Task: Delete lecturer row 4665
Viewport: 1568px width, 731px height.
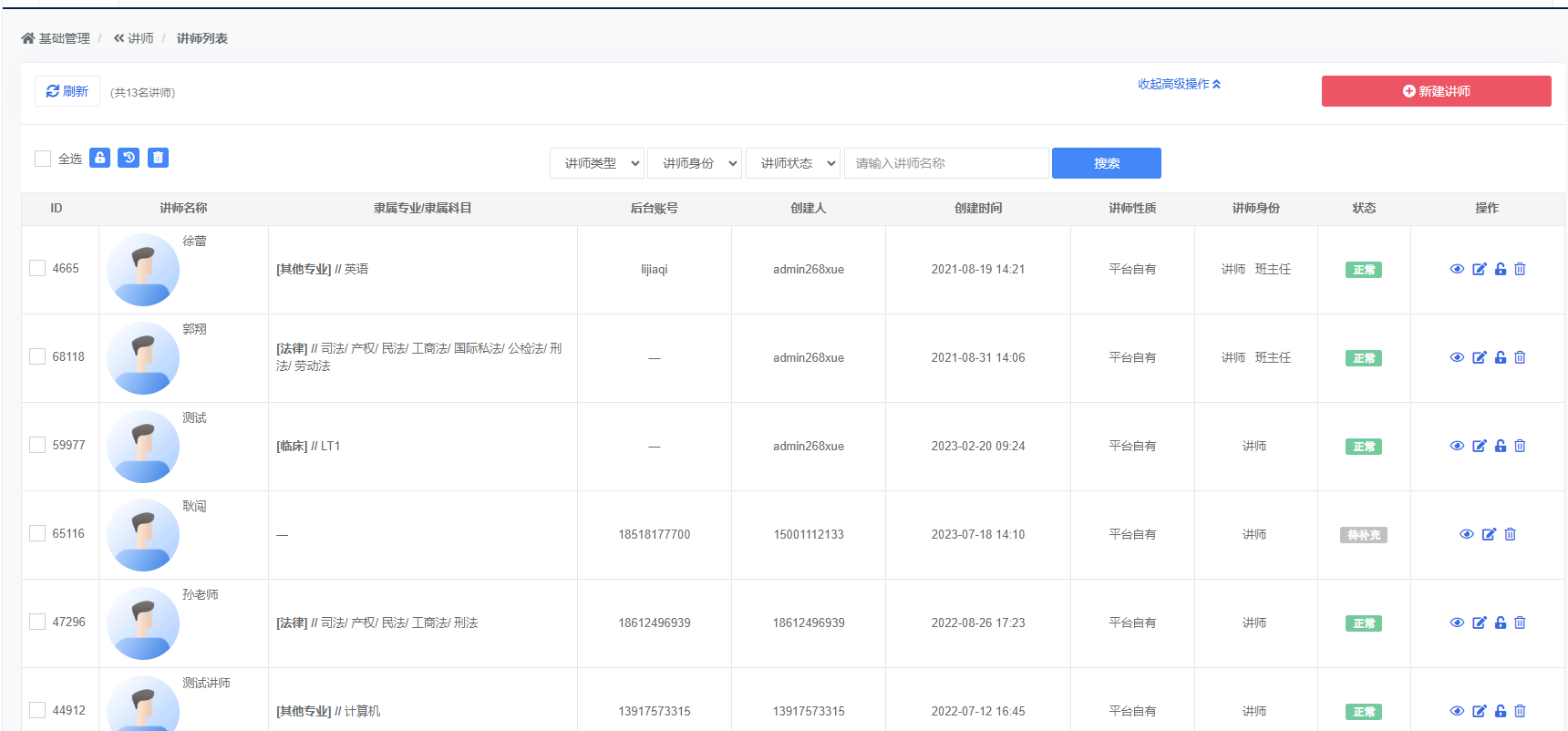Action: 1520,269
